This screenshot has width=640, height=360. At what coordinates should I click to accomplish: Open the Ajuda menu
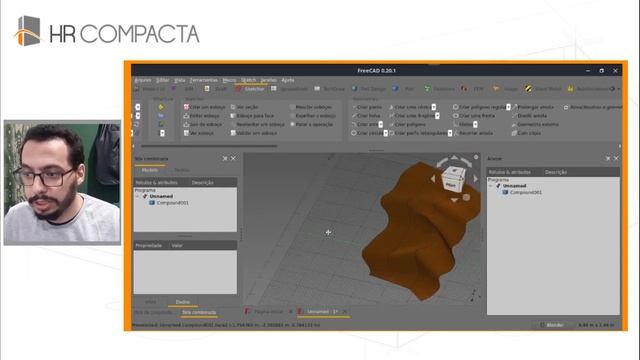point(288,80)
